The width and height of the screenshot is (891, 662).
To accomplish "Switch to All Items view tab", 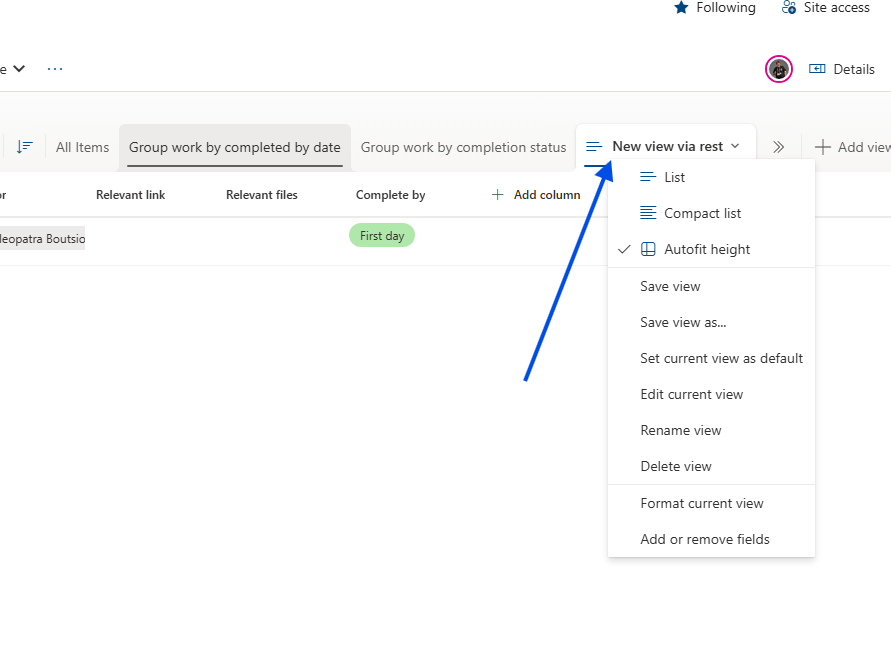I will click(x=82, y=147).
